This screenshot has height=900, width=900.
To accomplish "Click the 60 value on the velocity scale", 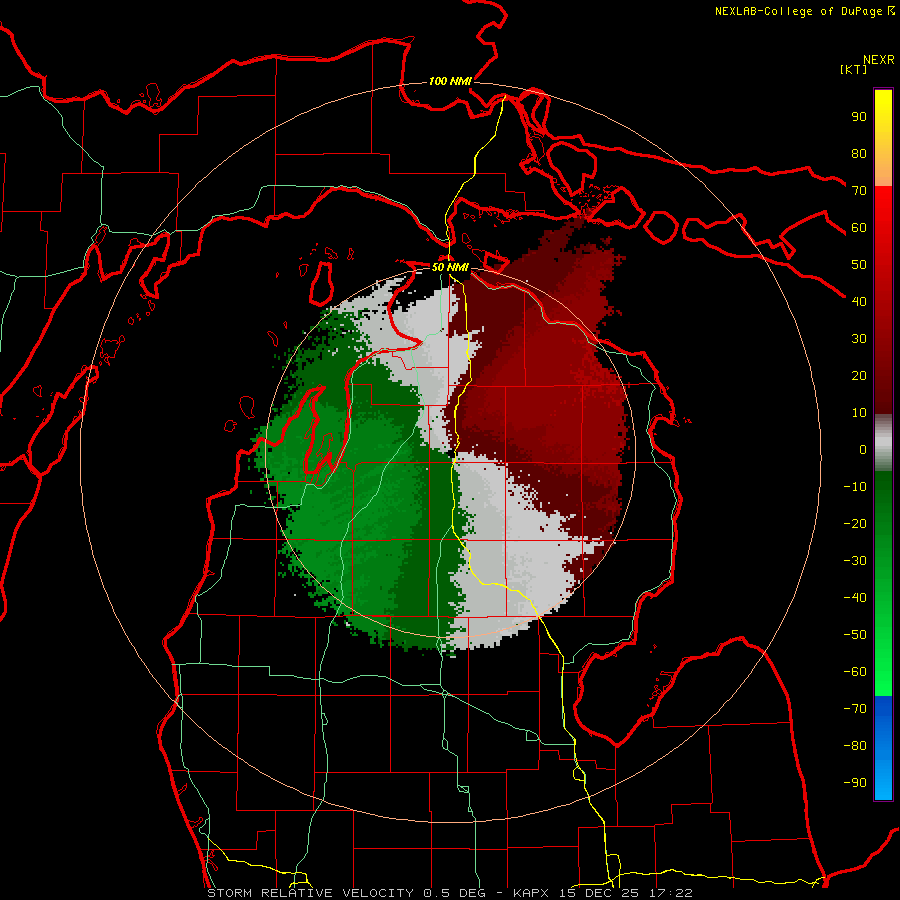I will pyautogui.click(x=859, y=227).
